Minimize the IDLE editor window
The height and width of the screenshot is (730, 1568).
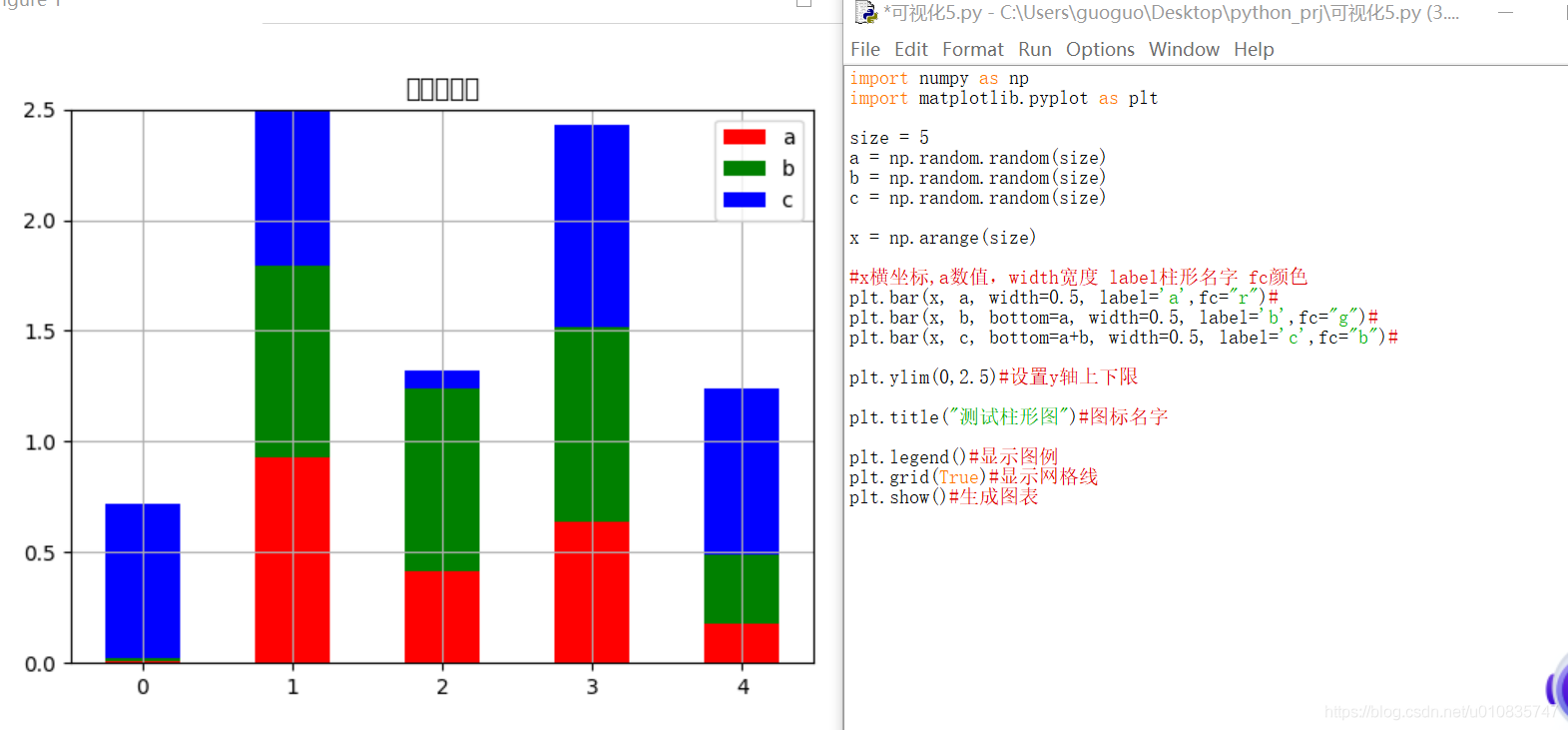pyautogui.click(x=1506, y=13)
